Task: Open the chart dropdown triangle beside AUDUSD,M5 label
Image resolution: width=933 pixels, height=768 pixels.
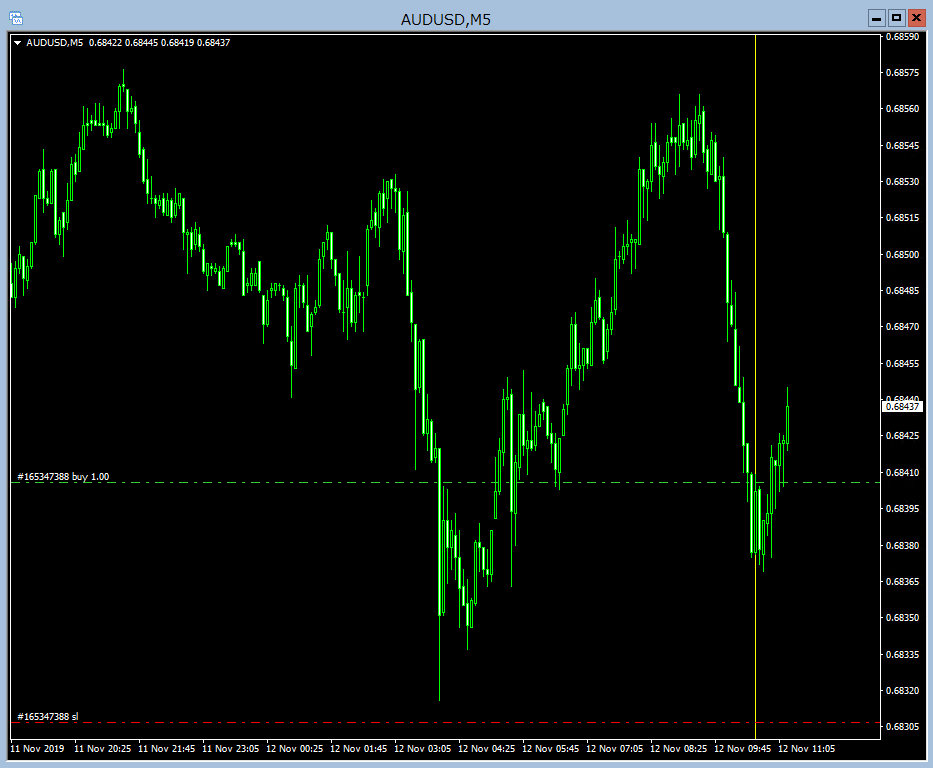Action: click(18, 43)
